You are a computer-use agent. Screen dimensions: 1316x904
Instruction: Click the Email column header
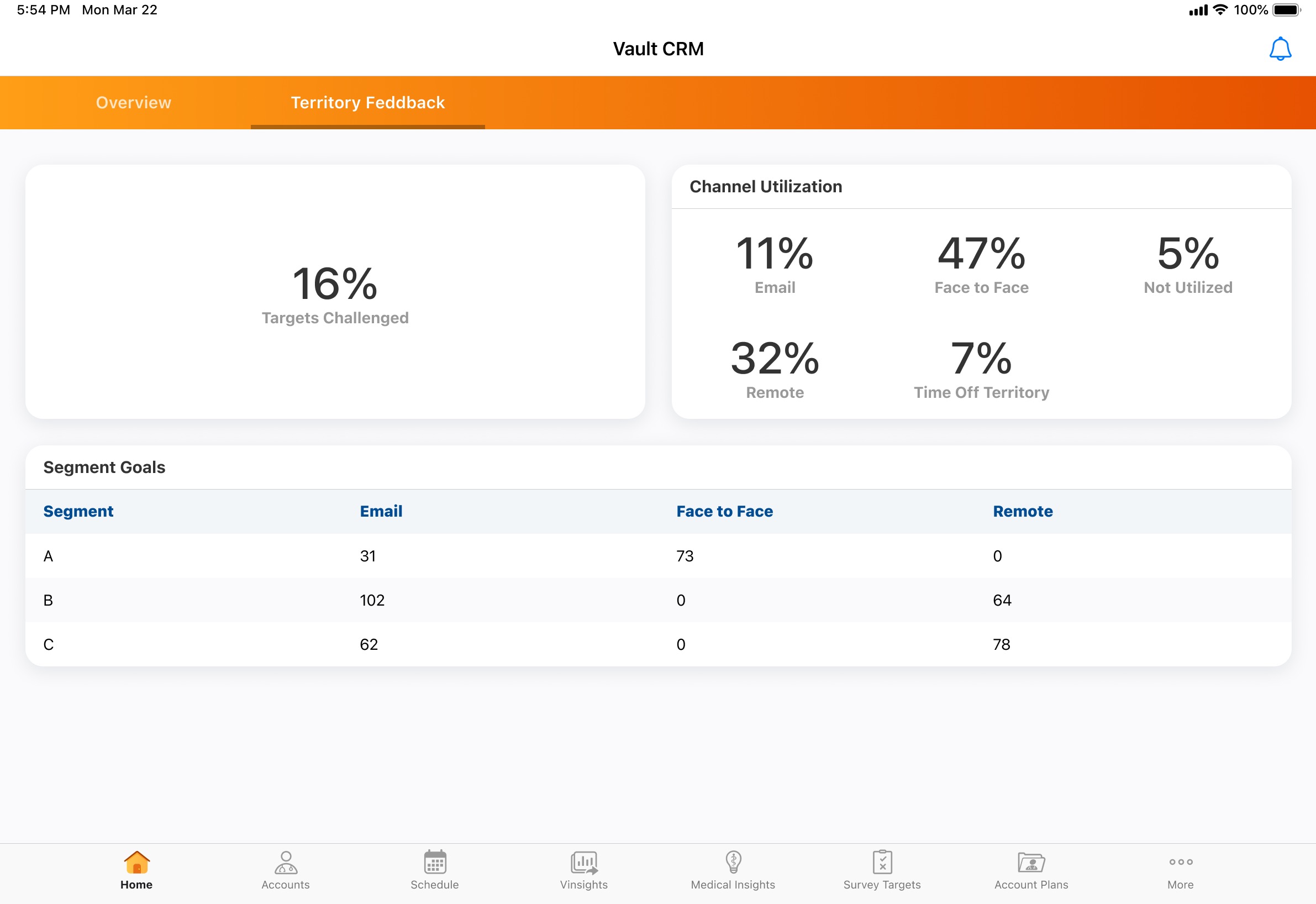(x=381, y=511)
